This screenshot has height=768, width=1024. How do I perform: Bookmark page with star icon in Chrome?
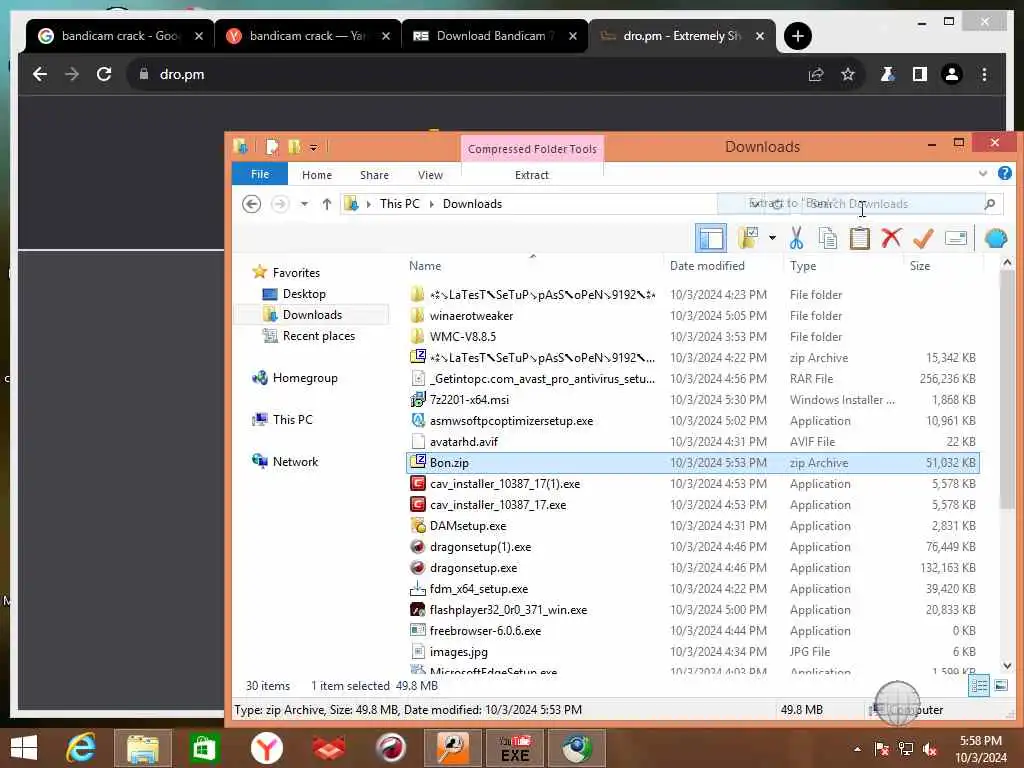(848, 74)
